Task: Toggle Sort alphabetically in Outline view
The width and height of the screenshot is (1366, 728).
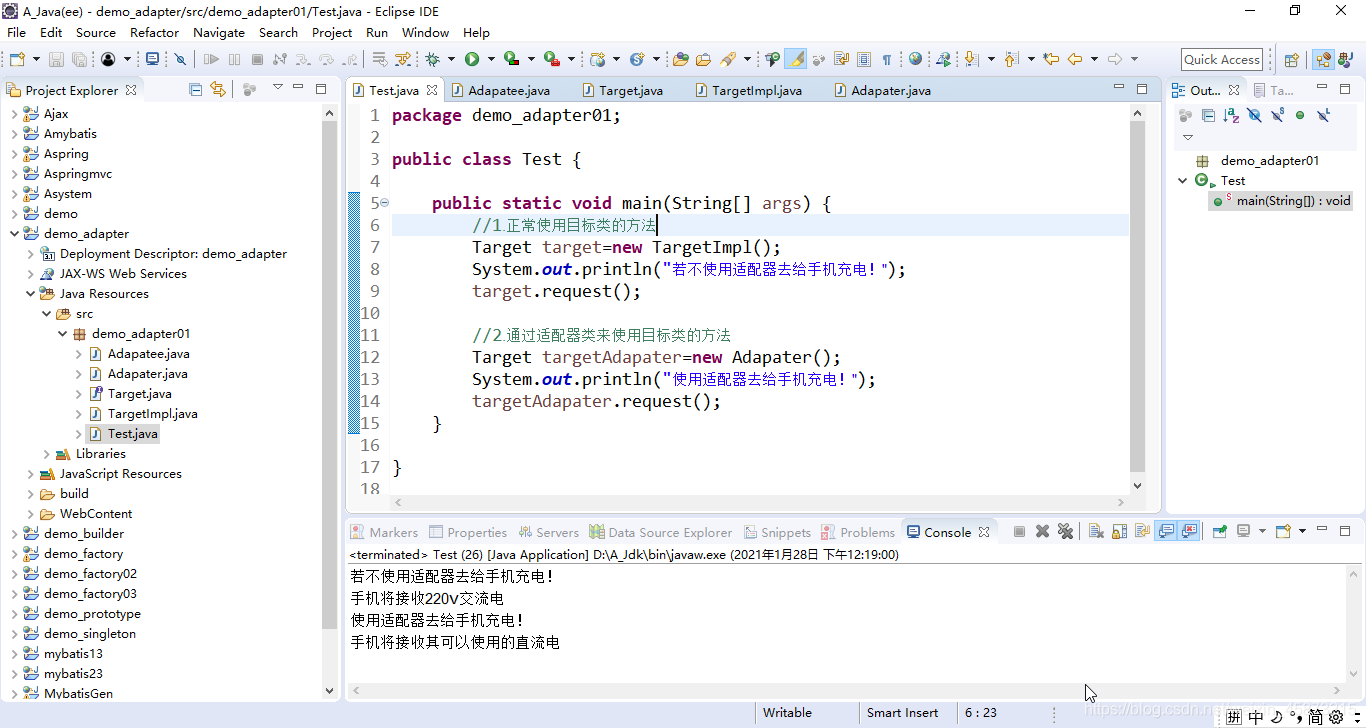Action: 1231,116
